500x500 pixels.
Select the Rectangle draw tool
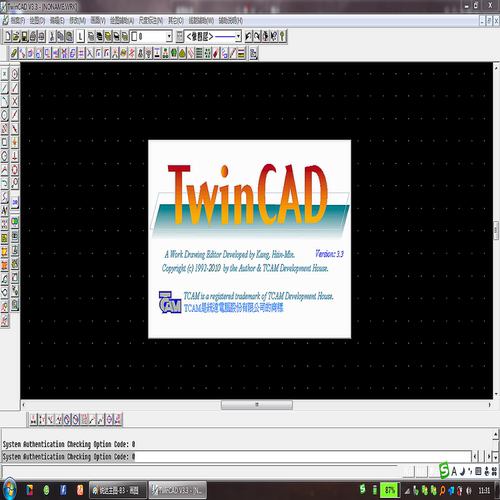[x=4, y=143]
